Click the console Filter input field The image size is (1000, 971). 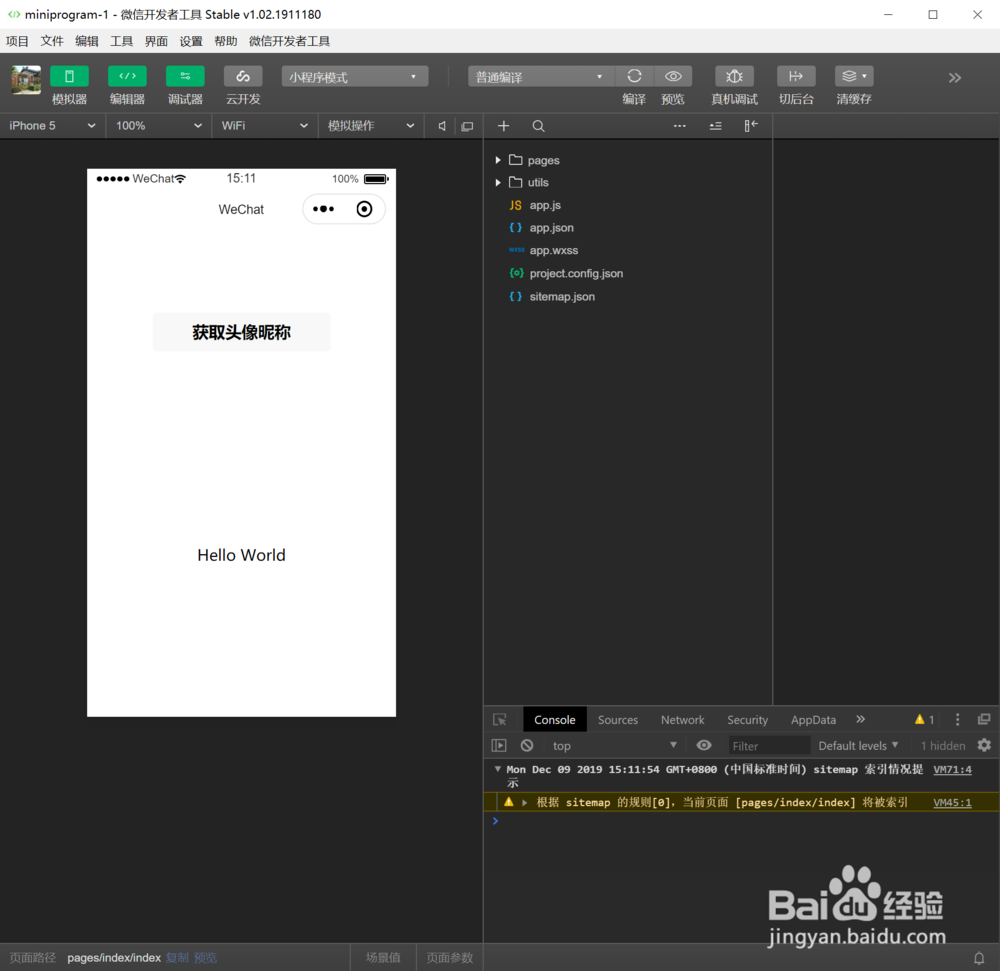768,745
